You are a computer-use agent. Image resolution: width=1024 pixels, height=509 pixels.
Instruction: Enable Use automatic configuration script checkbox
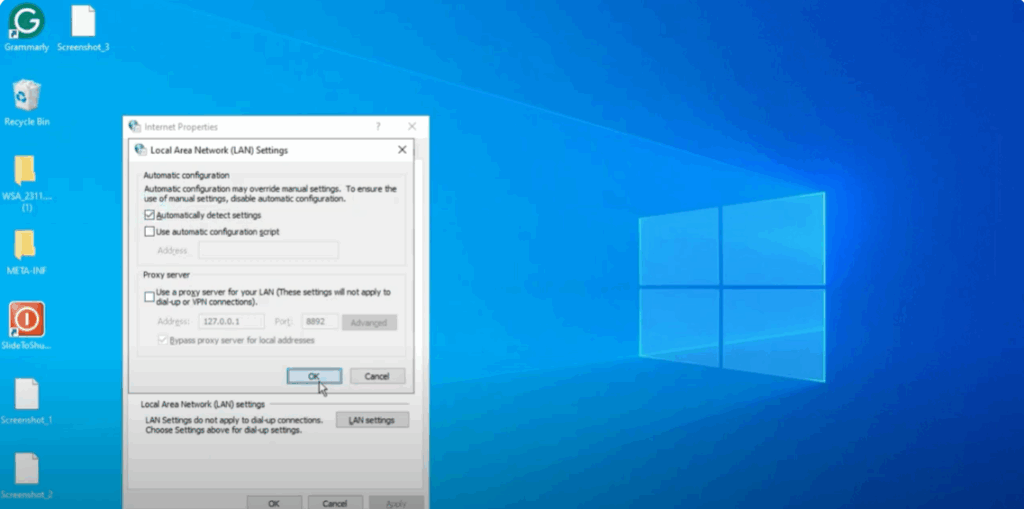(150, 231)
